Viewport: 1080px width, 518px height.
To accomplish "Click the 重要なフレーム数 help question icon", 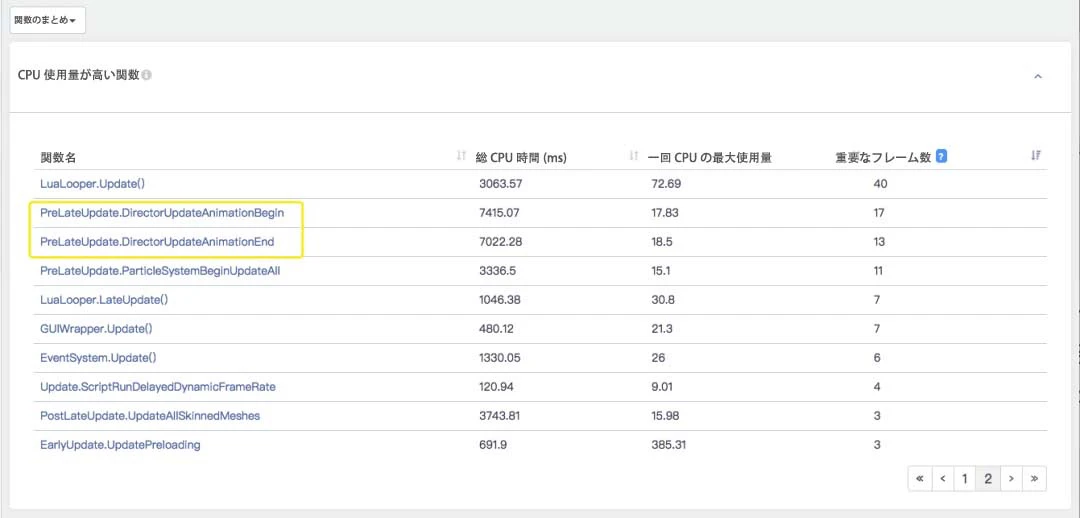I will 942,156.
